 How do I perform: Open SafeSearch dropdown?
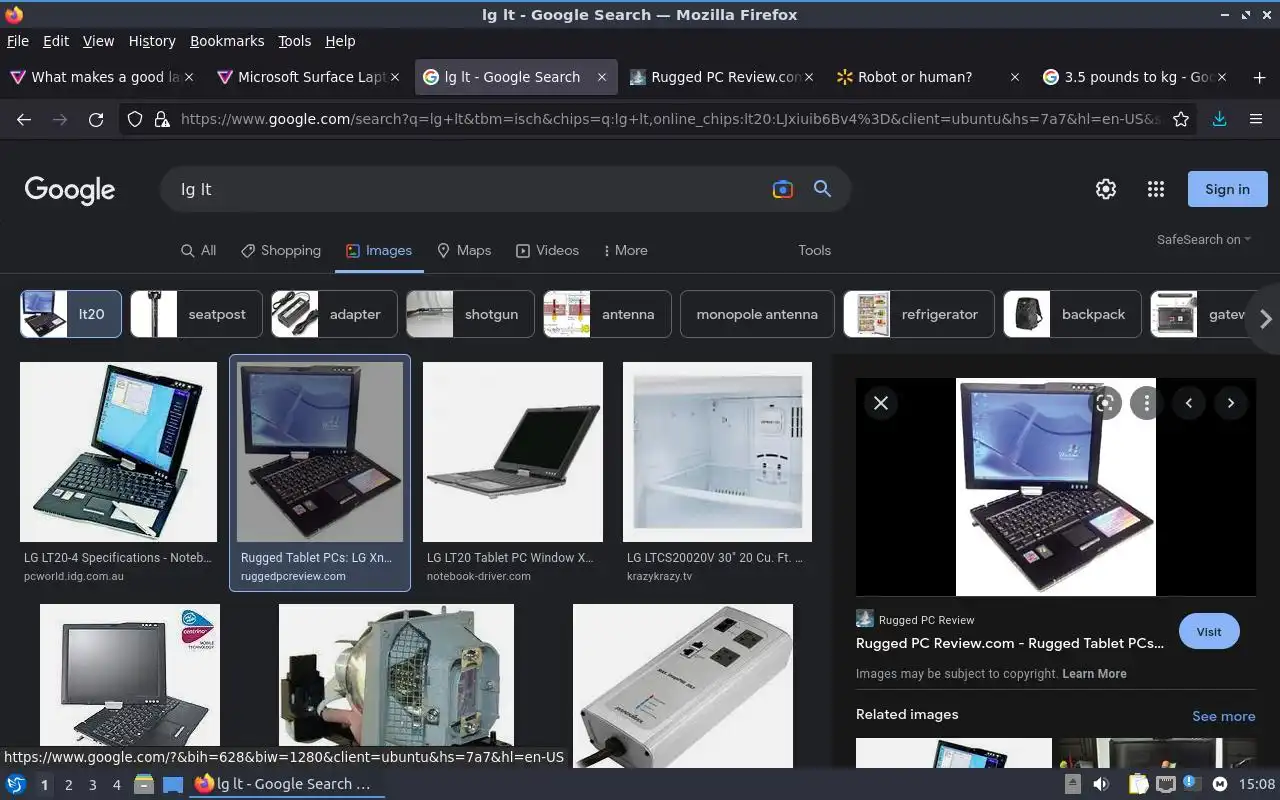coord(1204,239)
